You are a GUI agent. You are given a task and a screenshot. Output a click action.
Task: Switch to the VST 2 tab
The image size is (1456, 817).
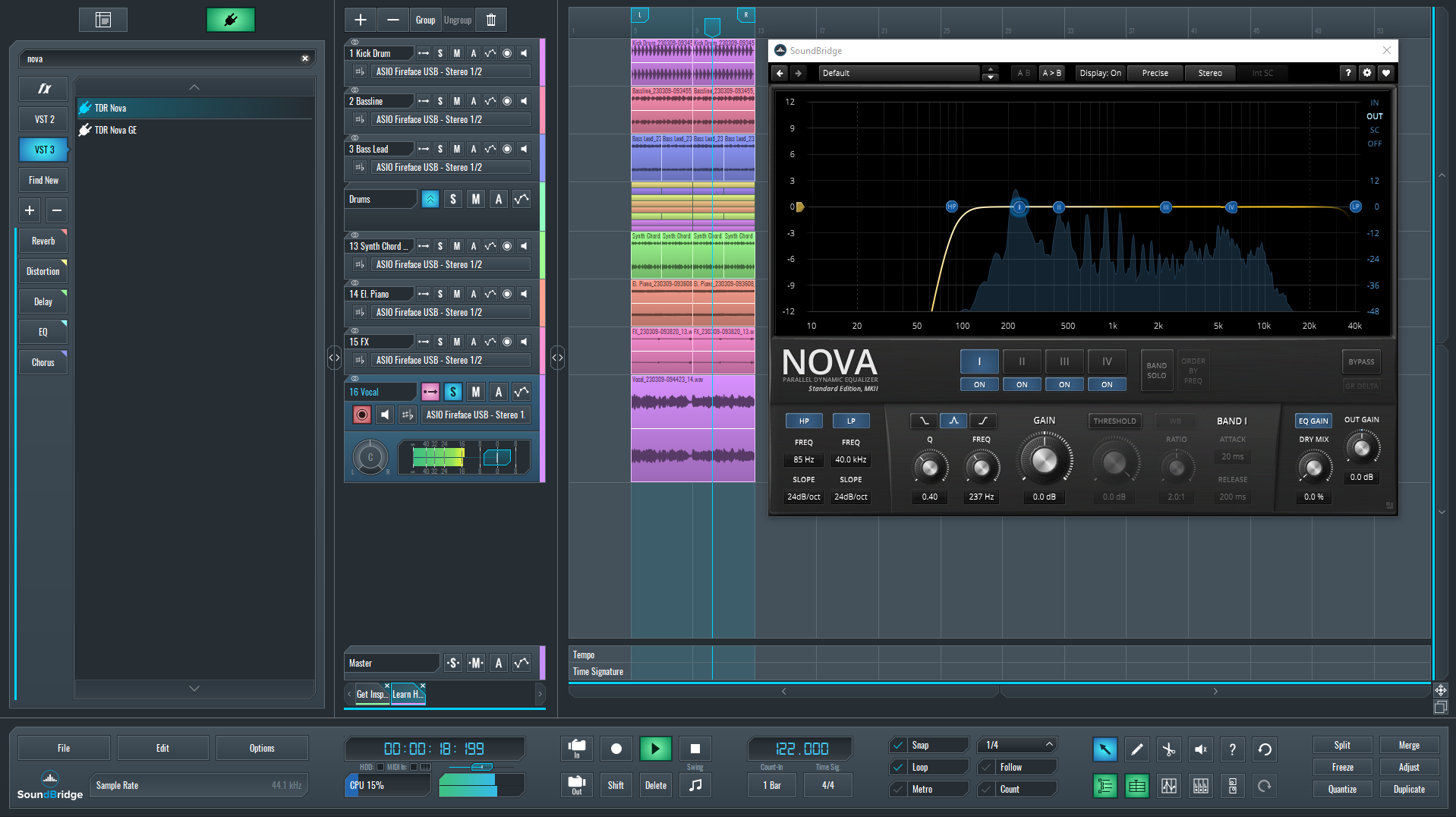[44, 119]
